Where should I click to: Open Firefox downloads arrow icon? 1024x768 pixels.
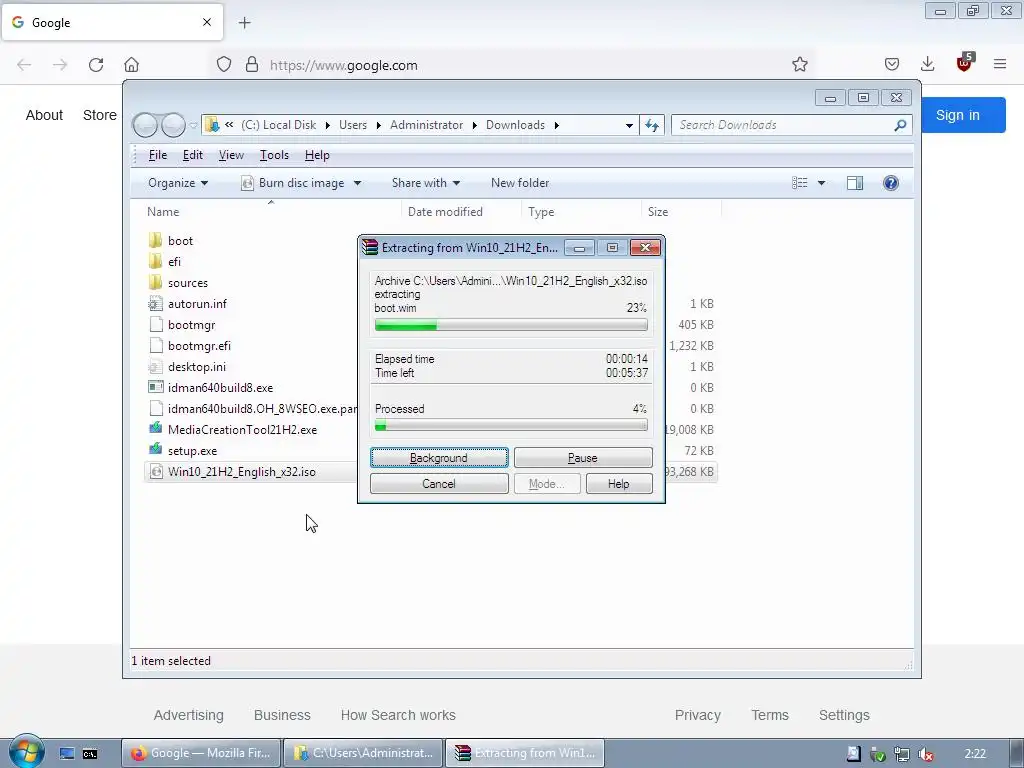coord(927,64)
